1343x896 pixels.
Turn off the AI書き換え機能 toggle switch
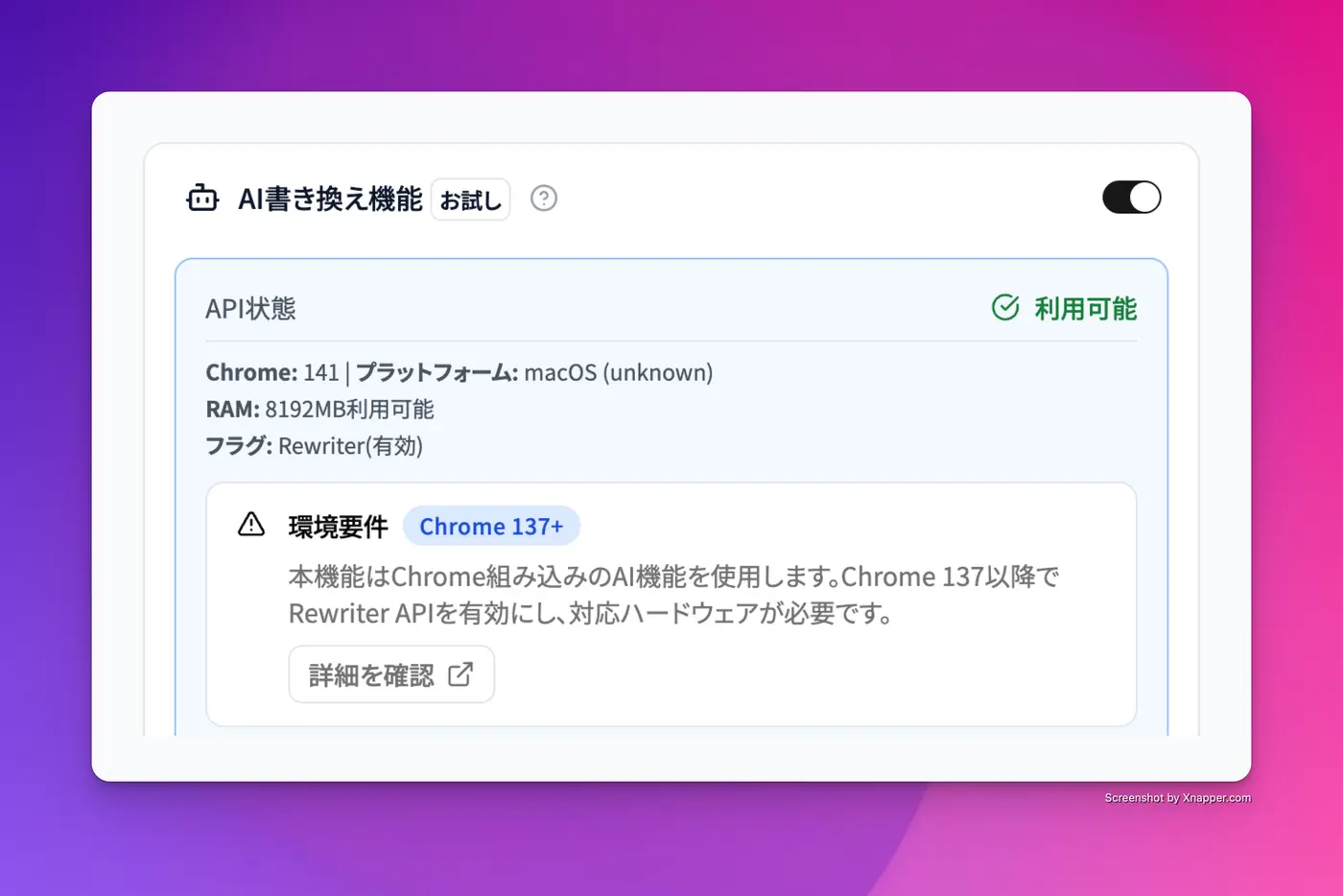(x=1131, y=198)
